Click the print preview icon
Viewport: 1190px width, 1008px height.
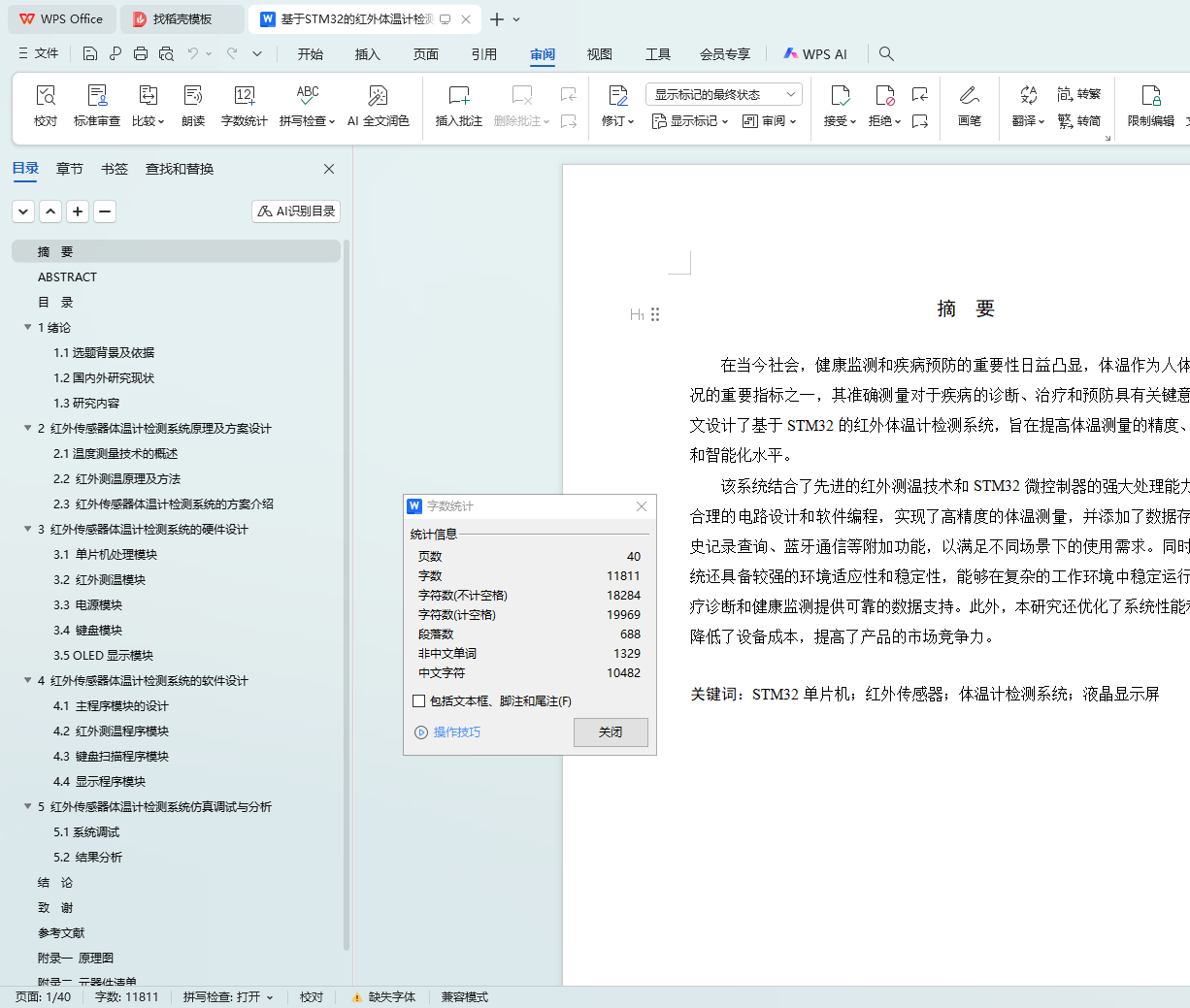tap(166, 53)
